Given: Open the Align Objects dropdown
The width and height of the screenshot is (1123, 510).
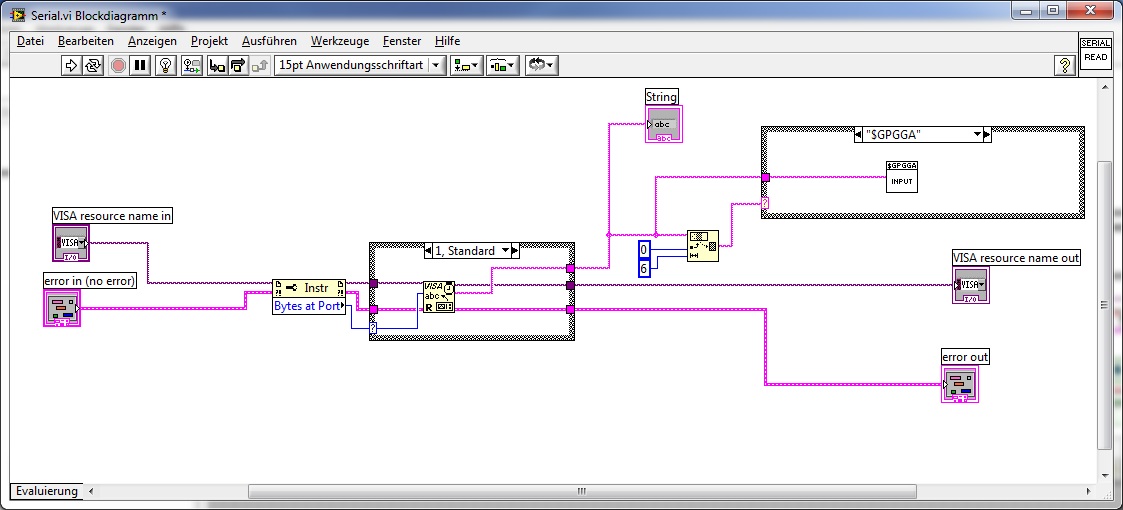Looking at the screenshot, I should 466,65.
